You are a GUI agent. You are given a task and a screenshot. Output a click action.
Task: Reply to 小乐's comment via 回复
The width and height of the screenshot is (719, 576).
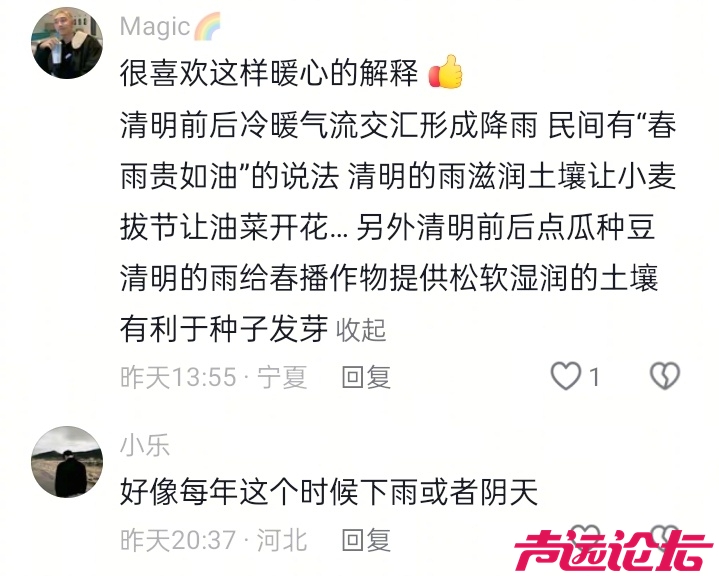(x=366, y=540)
